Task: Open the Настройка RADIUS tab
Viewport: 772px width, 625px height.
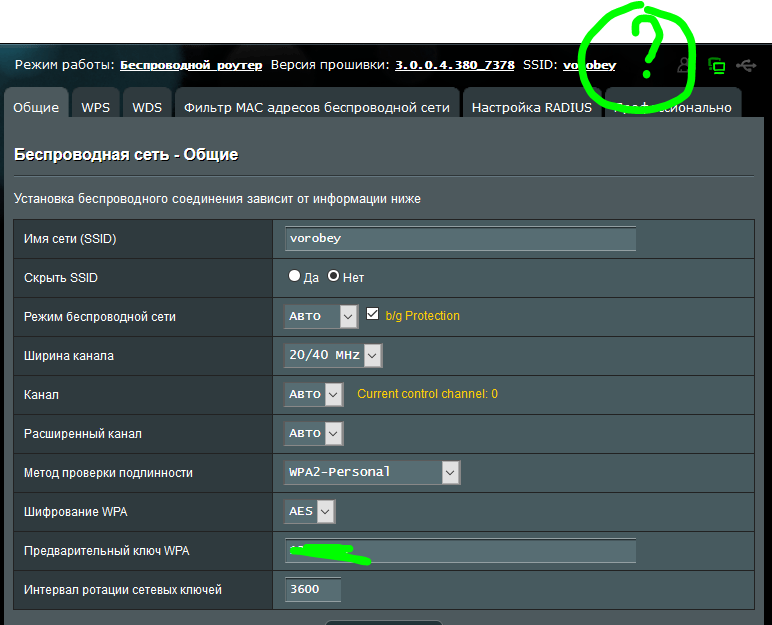Action: (532, 107)
